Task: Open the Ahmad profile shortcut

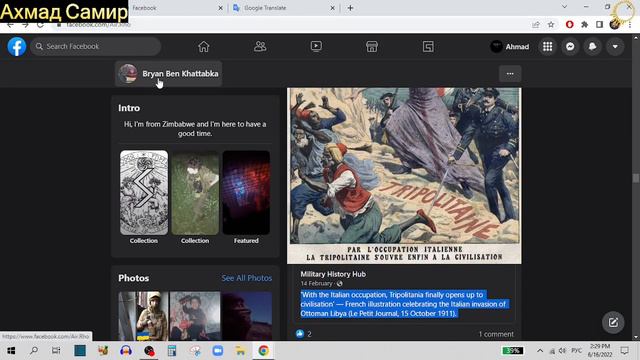Action: [510, 47]
